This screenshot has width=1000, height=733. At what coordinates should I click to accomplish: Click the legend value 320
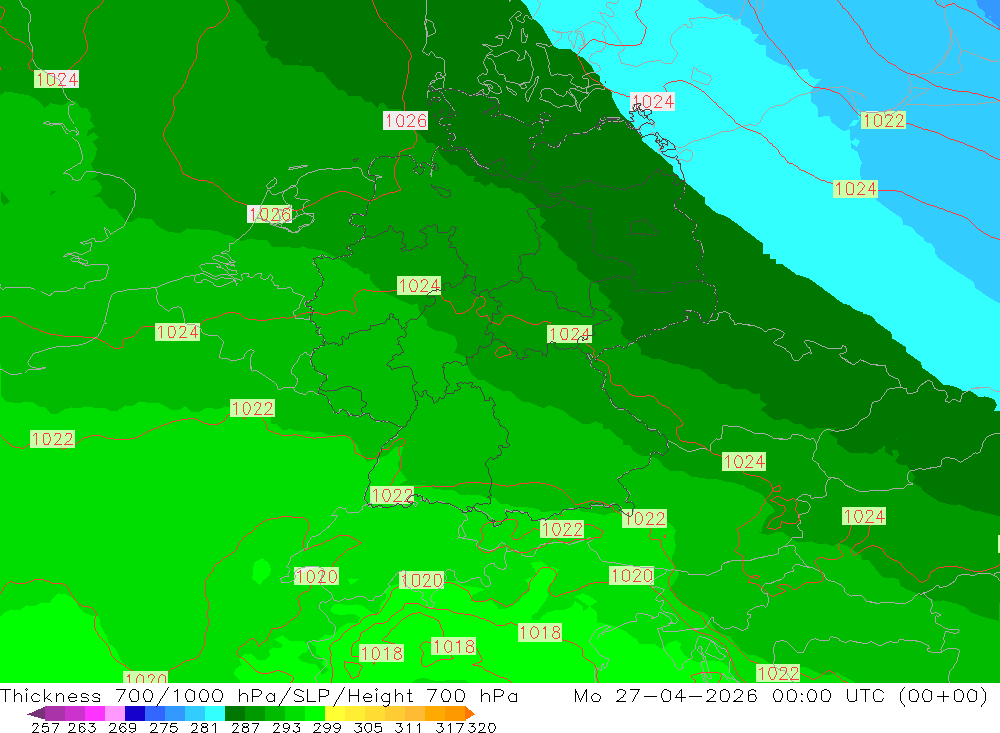482,727
